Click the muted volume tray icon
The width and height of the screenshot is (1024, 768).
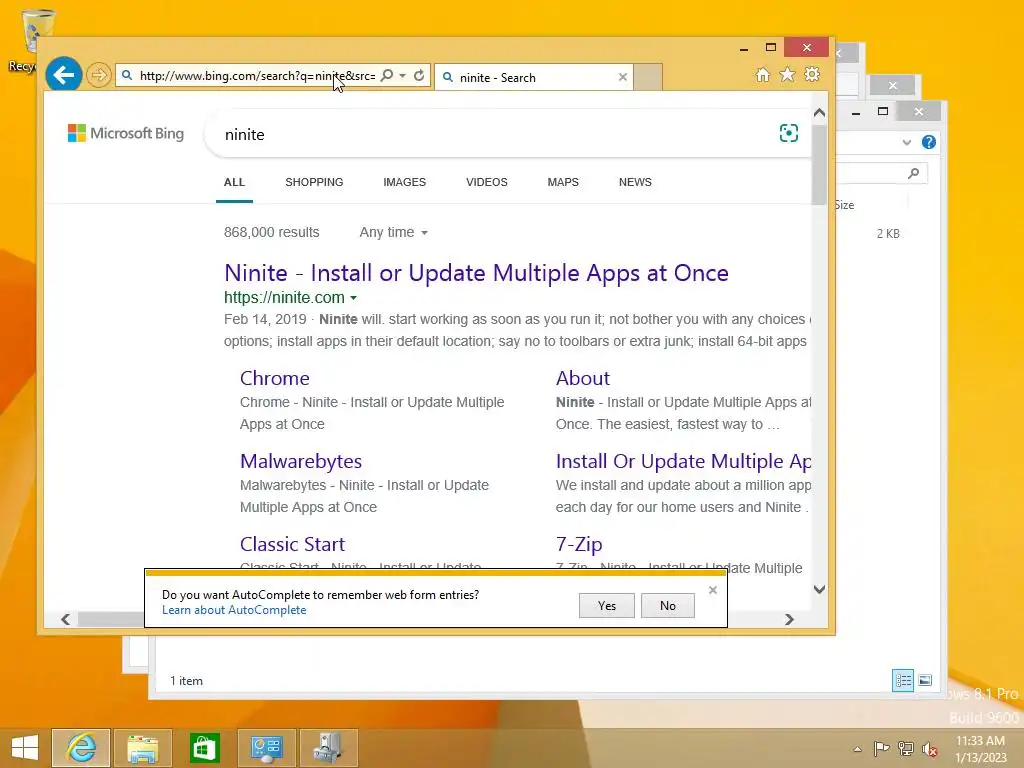[x=930, y=748]
